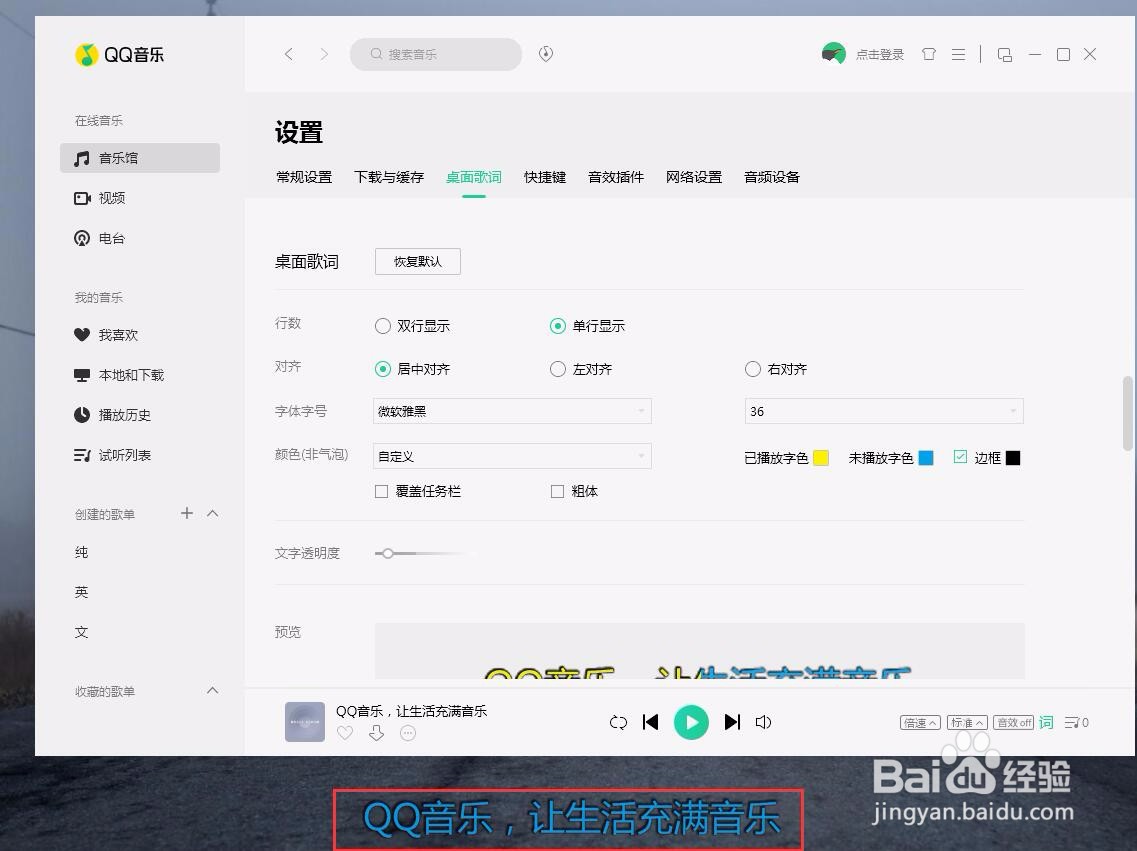Click the listen-by-voice microphone icon

pos(545,54)
